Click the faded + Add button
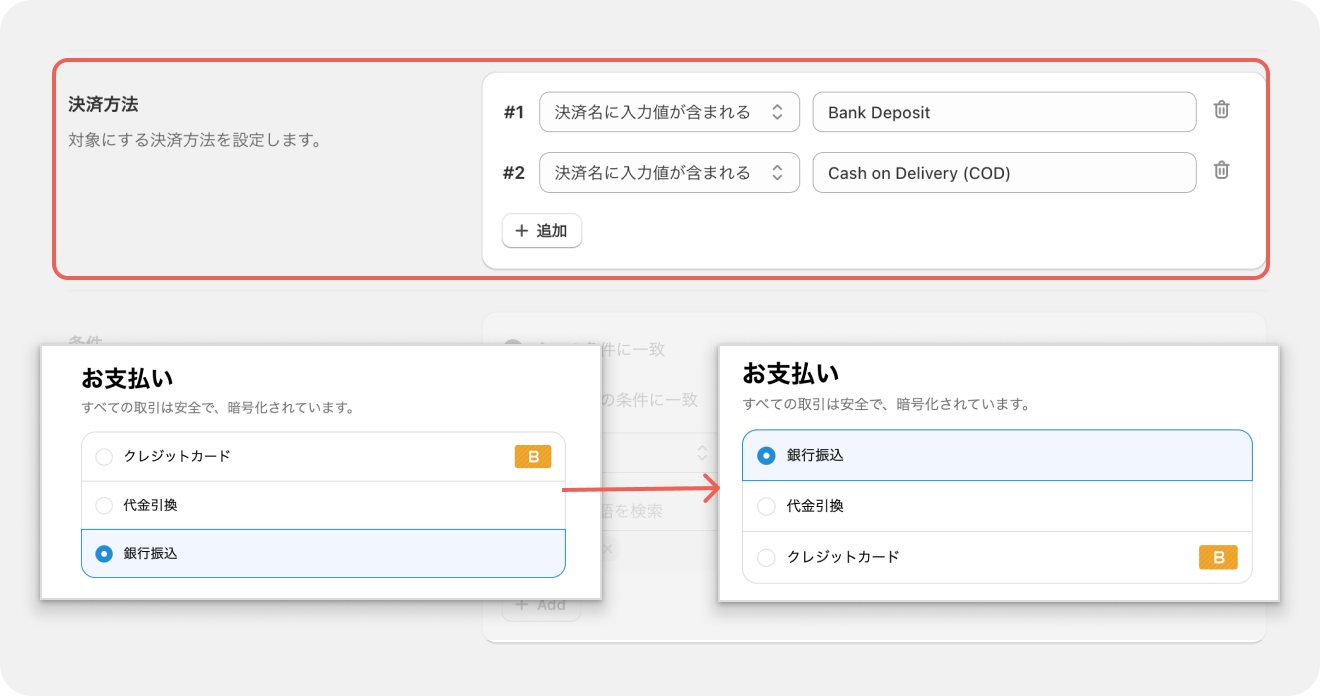Screen dimensions: 1320x696 (541, 605)
